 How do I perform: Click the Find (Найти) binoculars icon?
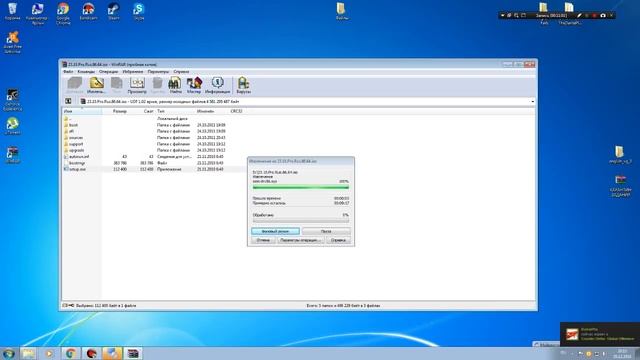click(x=175, y=85)
